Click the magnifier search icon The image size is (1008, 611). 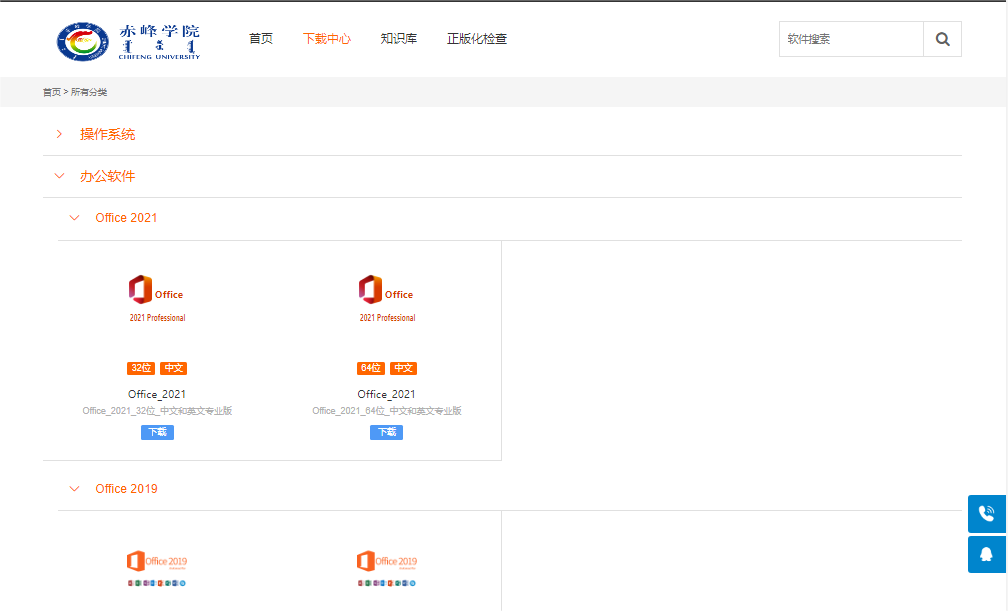pyautogui.click(x=942, y=39)
